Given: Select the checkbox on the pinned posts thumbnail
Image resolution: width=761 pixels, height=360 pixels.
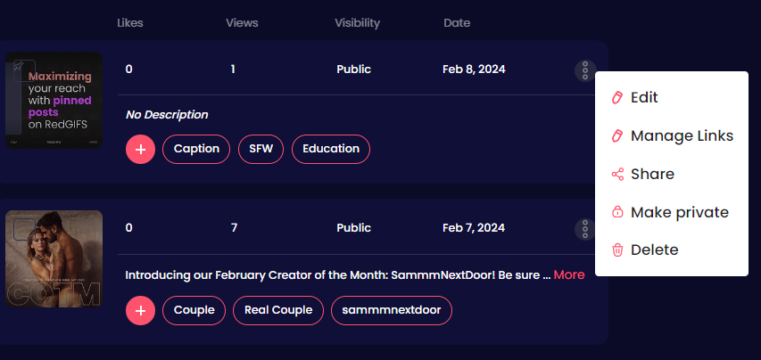Looking at the screenshot, I should pyautogui.click(x=24, y=70).
